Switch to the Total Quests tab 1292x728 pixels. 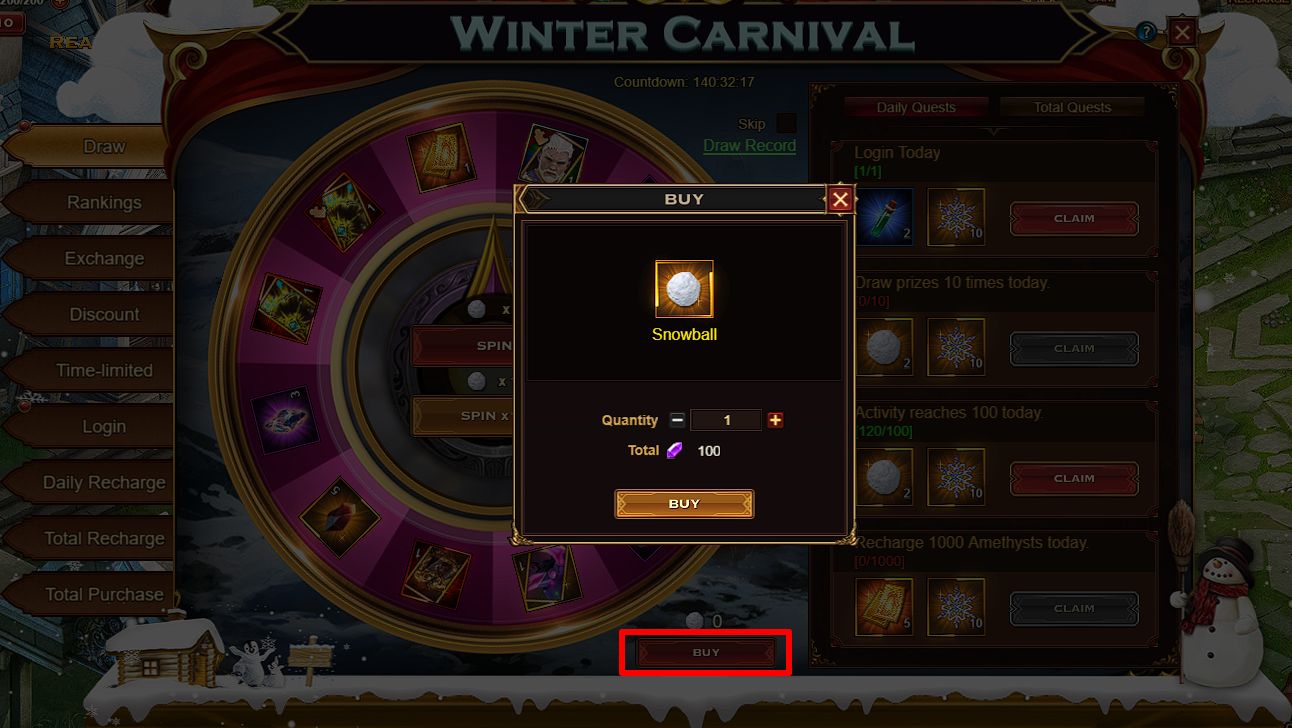point(1072,107)
